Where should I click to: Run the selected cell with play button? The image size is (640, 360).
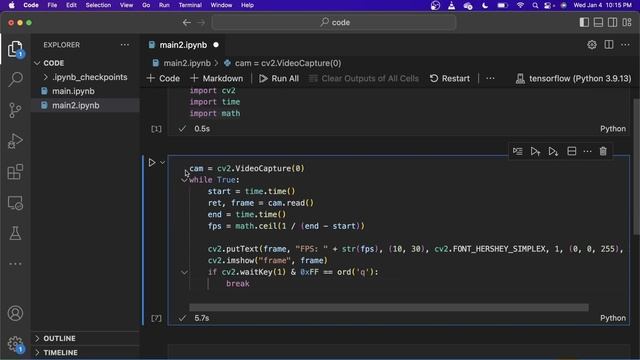(x=152, y=162)
